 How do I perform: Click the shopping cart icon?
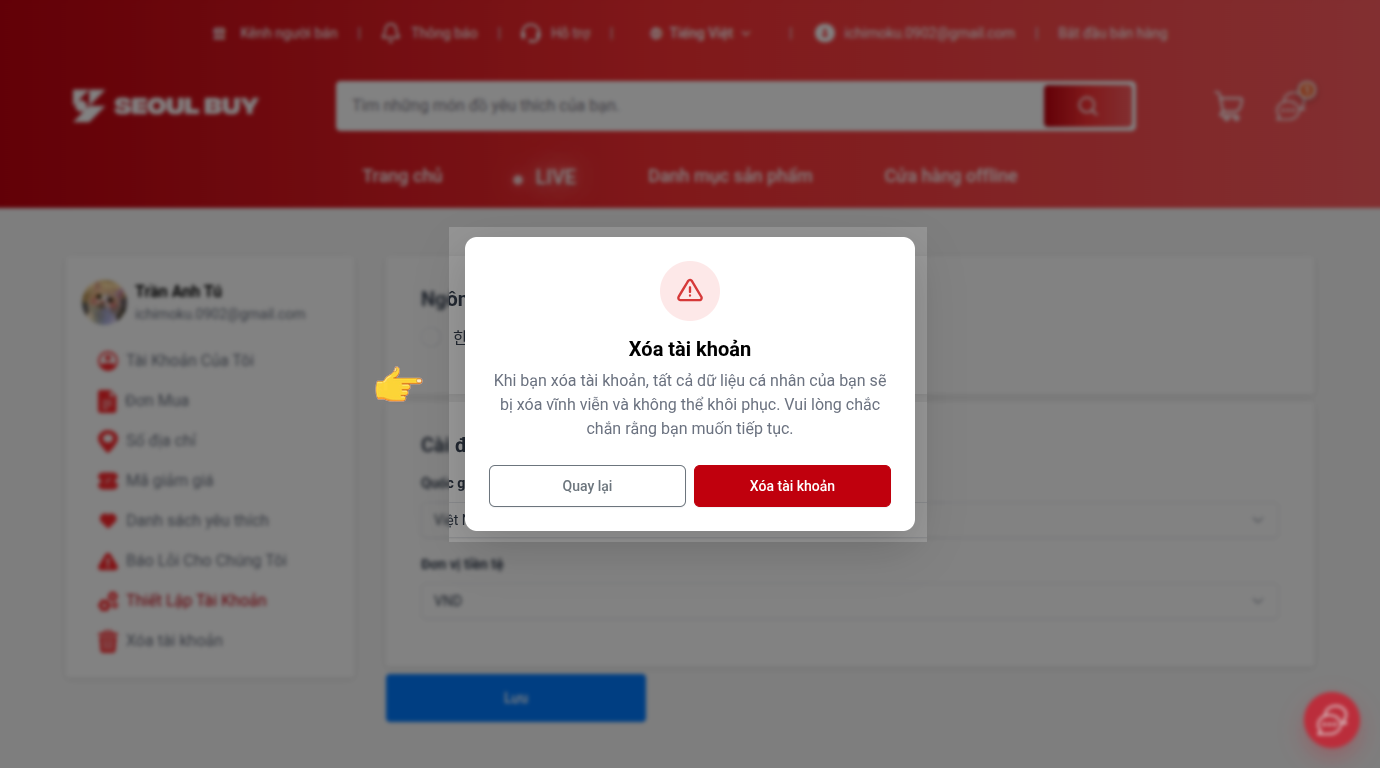click(x=1229, y=106)
